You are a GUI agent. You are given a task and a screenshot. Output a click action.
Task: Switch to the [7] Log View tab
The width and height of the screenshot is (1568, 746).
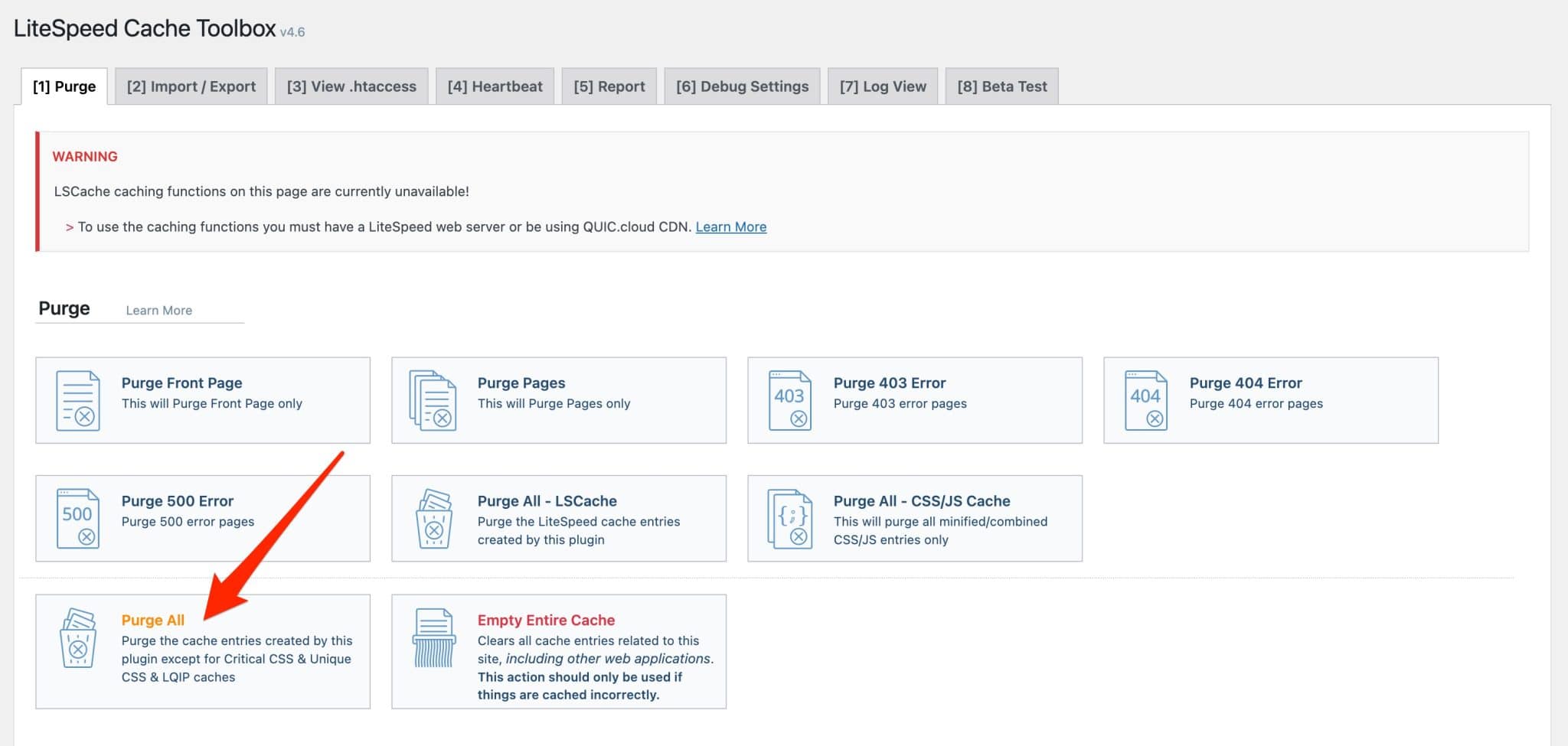point(883,86)
